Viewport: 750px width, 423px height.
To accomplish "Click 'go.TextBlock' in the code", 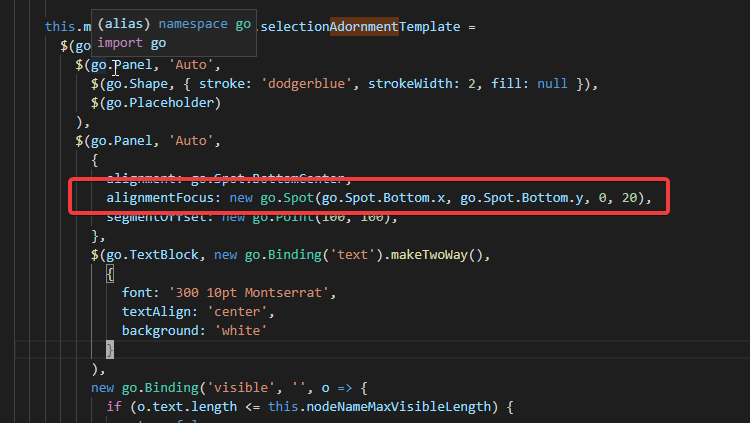I will [x=153, y=255].
